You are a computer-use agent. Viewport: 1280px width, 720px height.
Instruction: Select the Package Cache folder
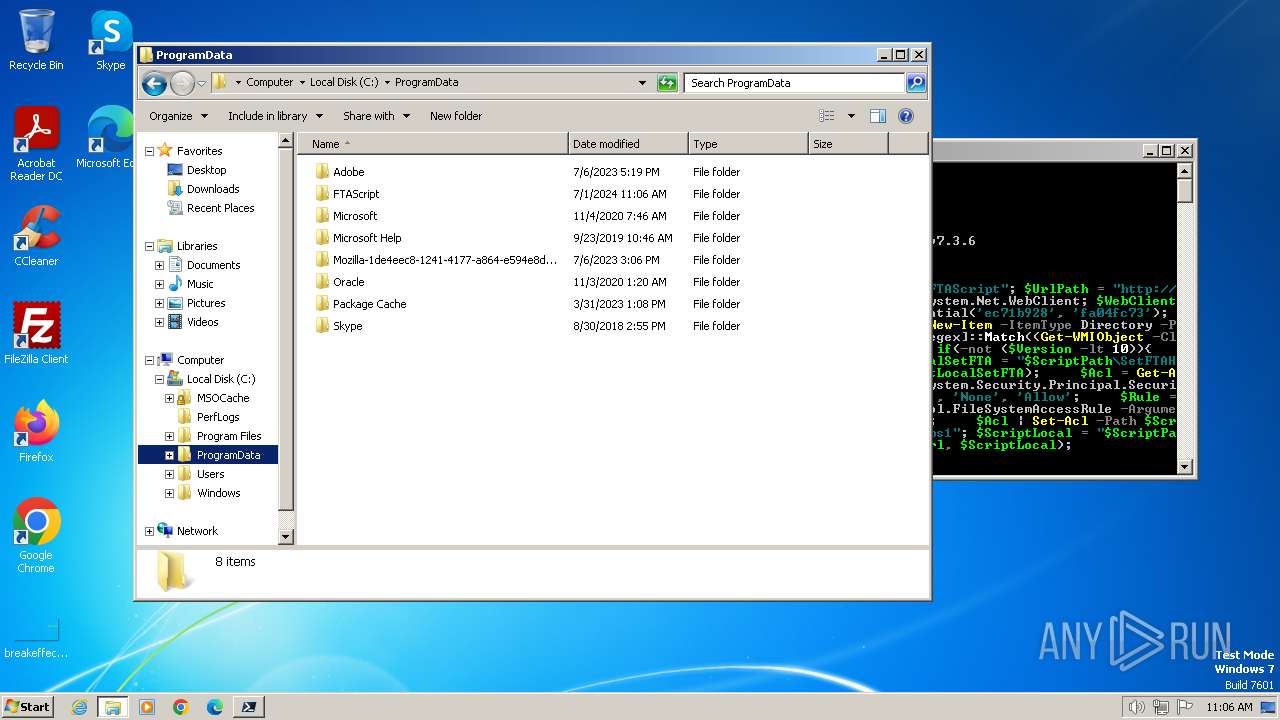(x=369, y=304)
